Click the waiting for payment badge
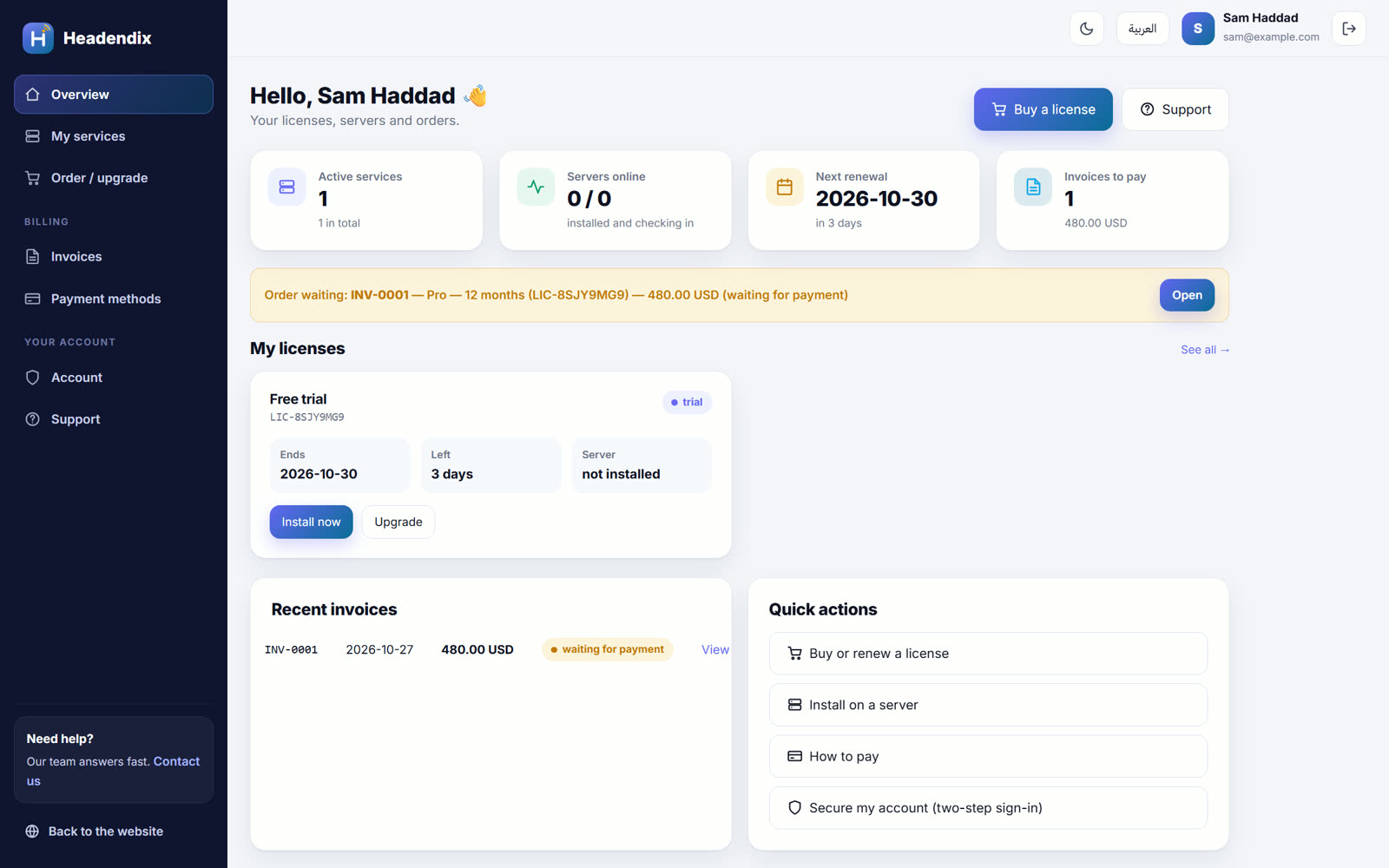Image resolution: width=1389 pixels, height=868 pixels. (608, 649)
